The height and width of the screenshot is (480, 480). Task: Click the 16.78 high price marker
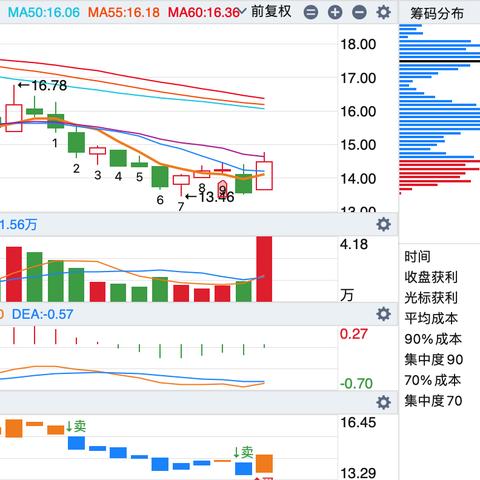coord(42,85)
